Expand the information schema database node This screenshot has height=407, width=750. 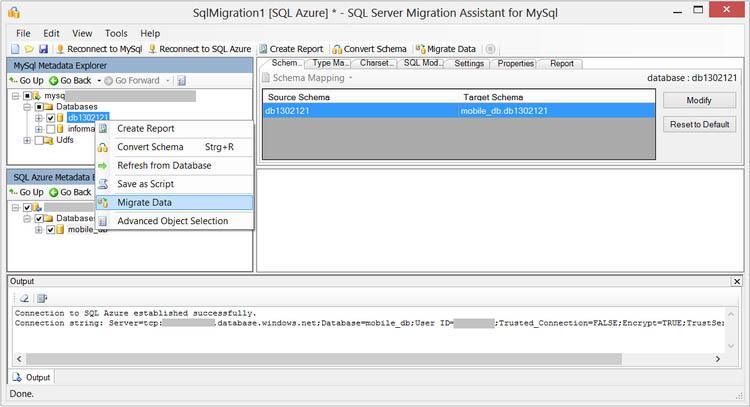(x=39, y=129)
